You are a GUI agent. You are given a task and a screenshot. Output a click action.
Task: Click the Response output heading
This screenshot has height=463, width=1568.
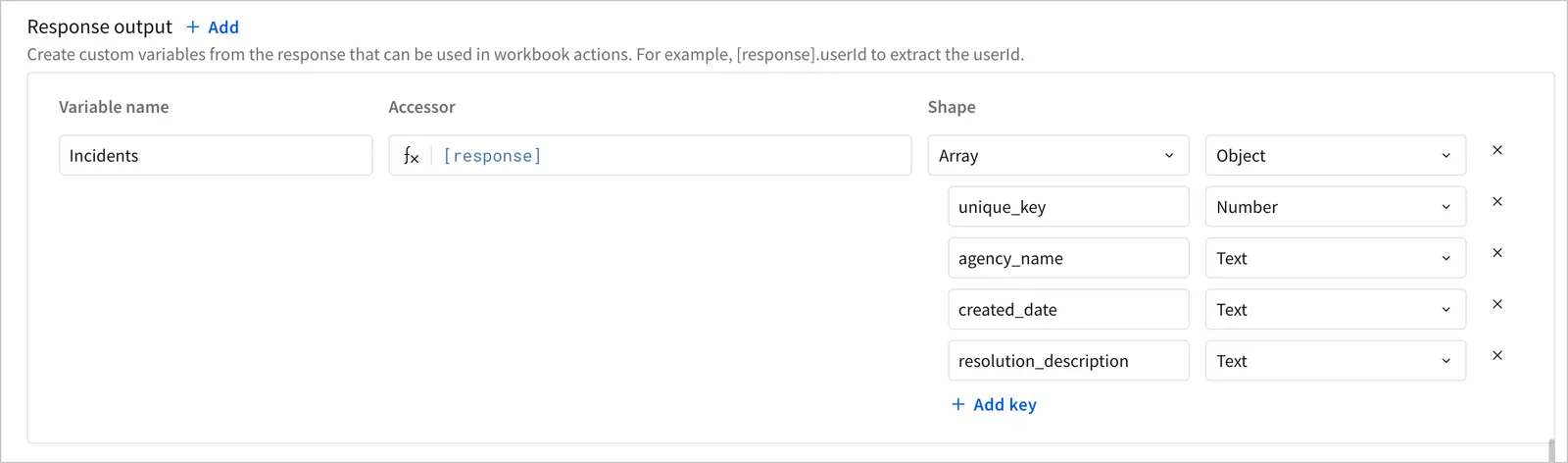click(x=99, y=27)
